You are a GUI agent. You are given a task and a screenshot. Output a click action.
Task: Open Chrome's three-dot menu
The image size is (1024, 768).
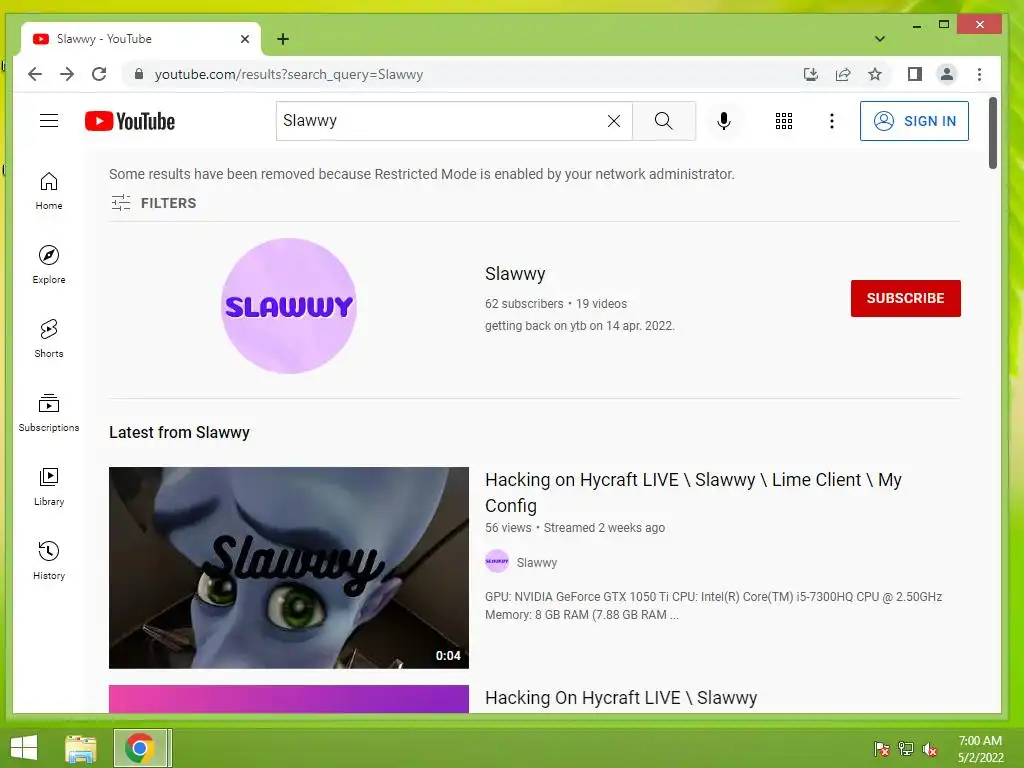979,74
